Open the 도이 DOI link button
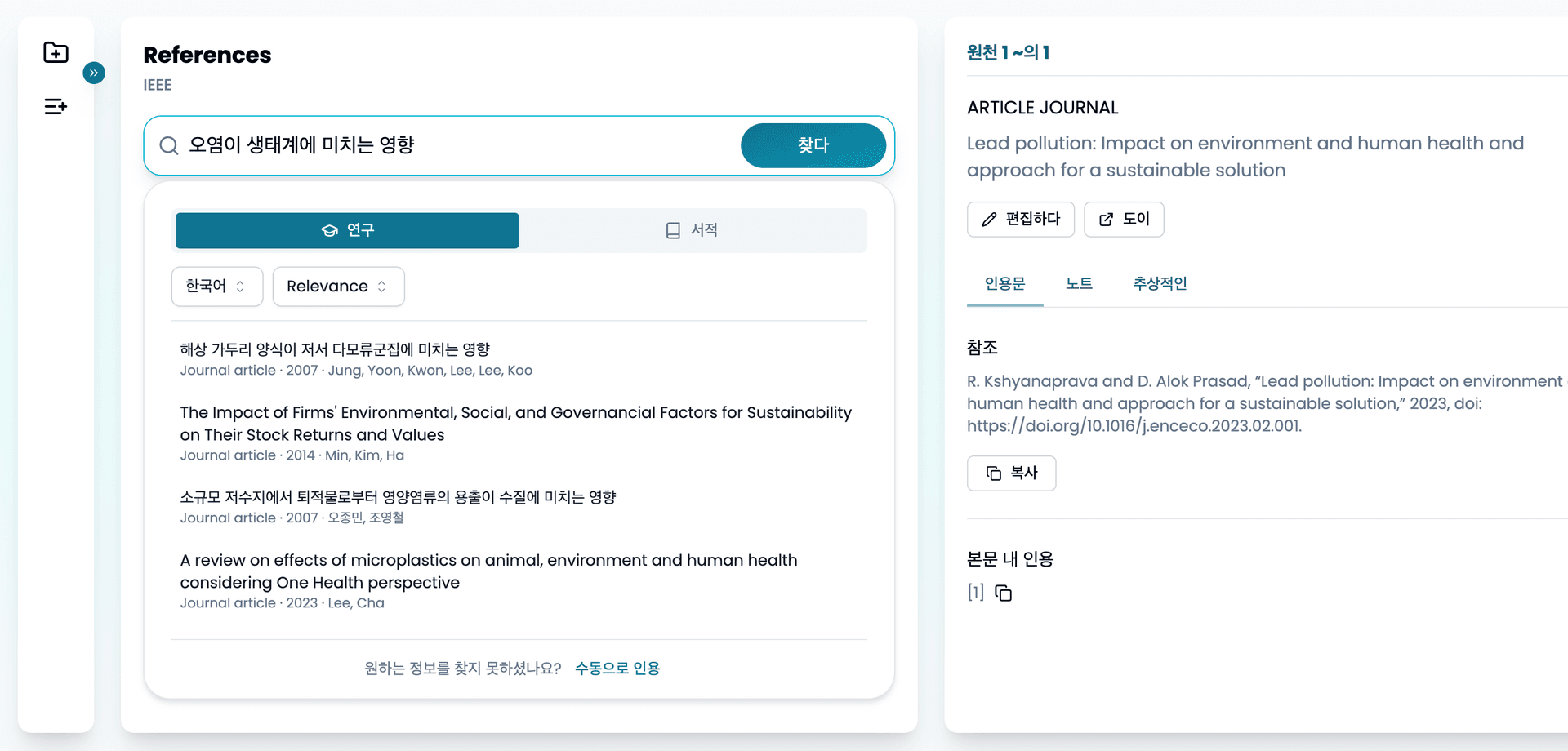1568x751 pixels. [x=1124, y=220]
